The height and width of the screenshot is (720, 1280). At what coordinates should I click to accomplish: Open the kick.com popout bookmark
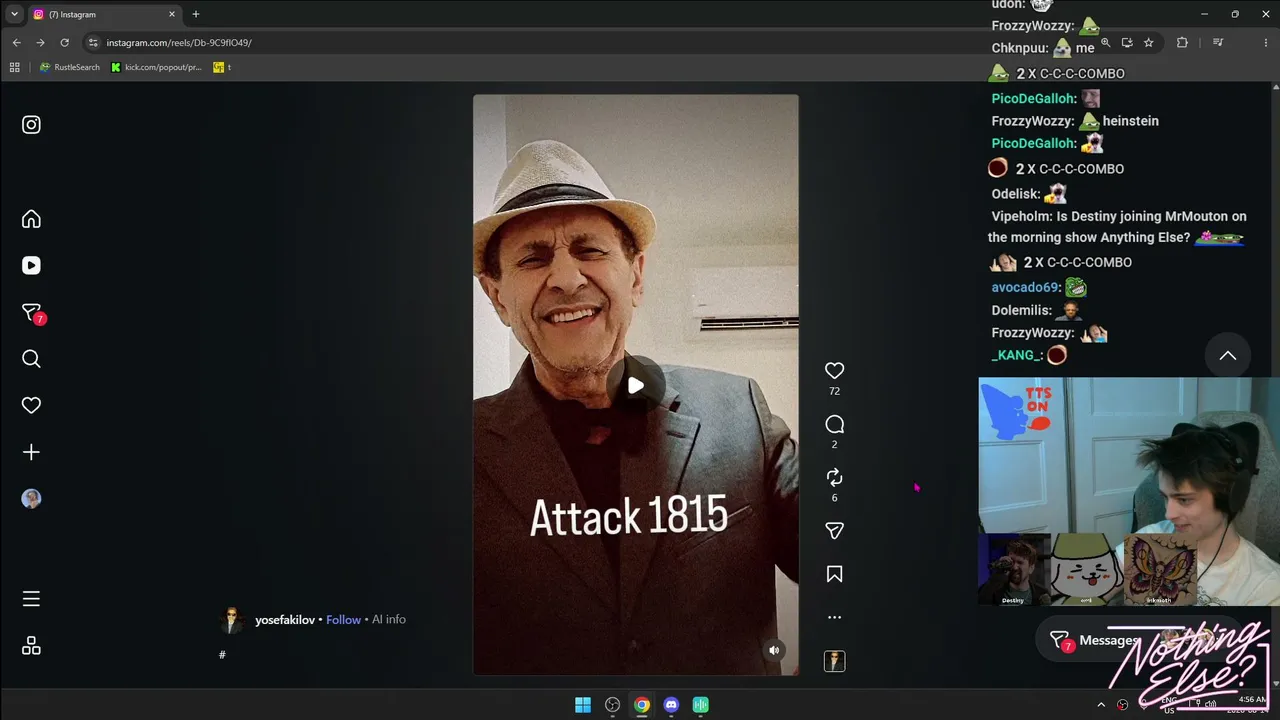(156, 67)
